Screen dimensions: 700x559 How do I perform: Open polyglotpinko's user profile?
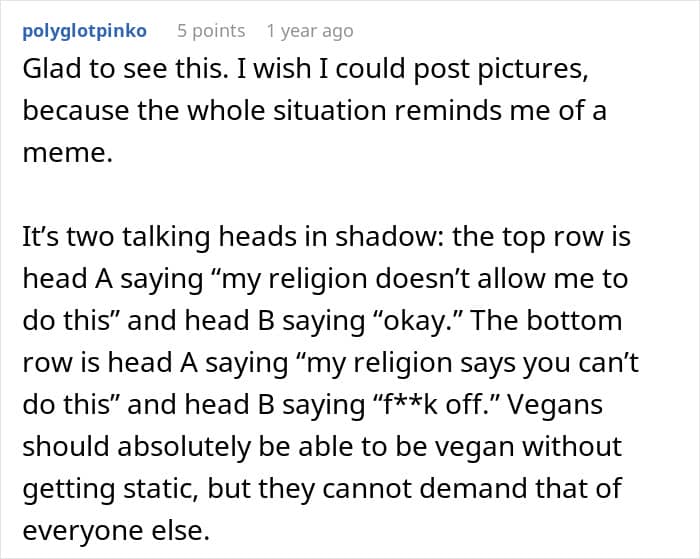pos(84,31)
